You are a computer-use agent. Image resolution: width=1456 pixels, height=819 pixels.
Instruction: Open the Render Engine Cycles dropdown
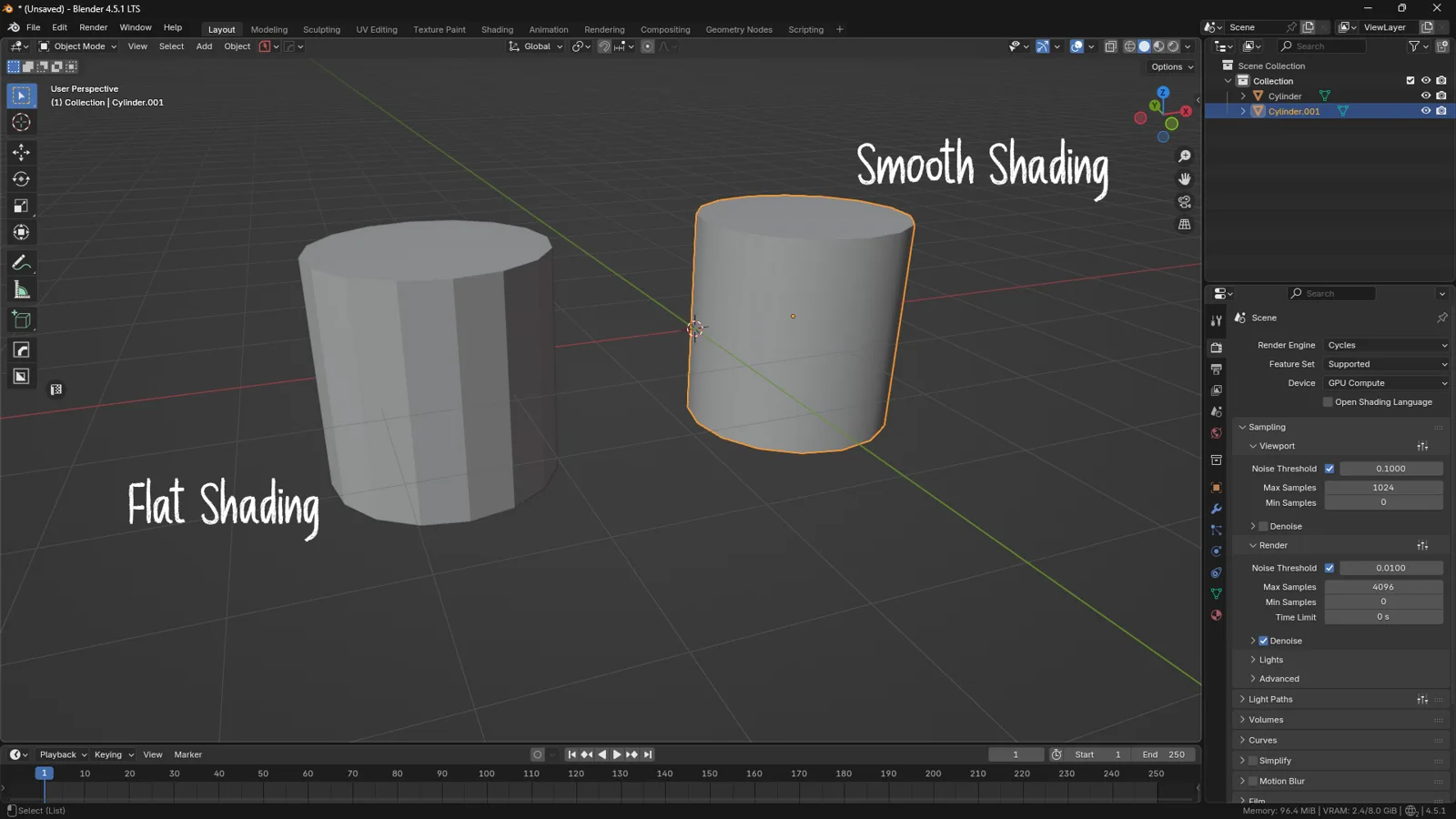1386,345
